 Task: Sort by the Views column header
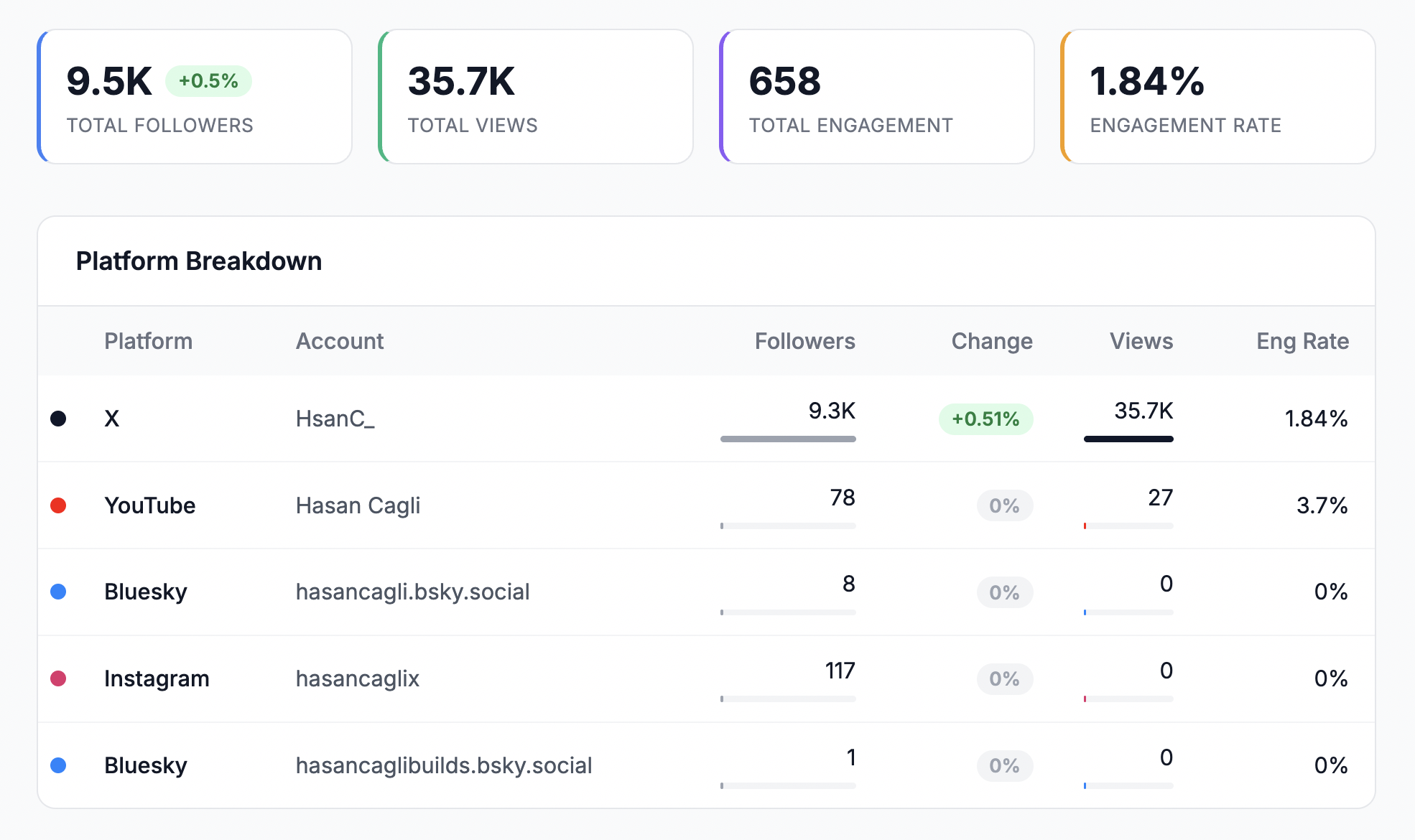pos(1141,342)
